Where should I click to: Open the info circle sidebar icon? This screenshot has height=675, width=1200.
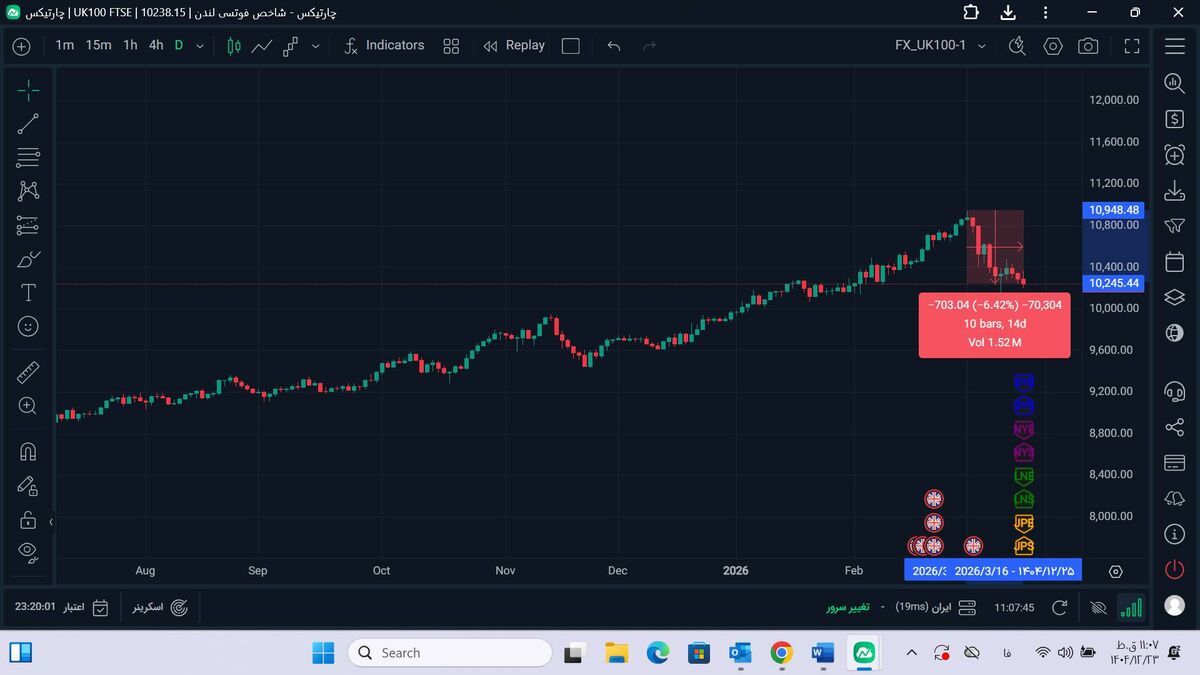[1175, 534]
